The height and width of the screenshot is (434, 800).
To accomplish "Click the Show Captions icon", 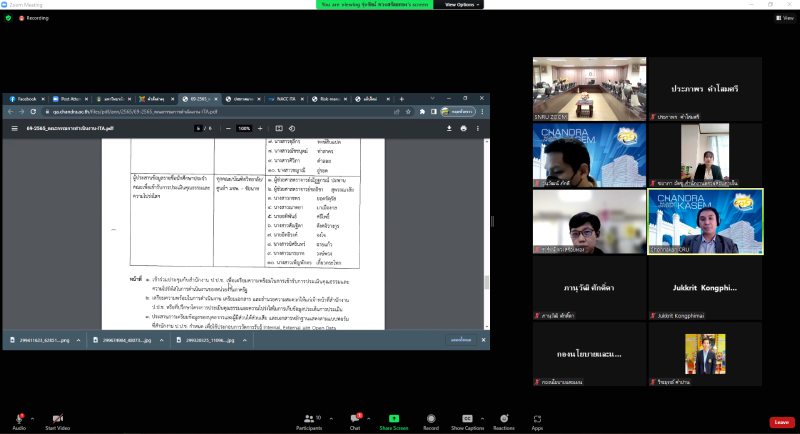I will 466,418.
